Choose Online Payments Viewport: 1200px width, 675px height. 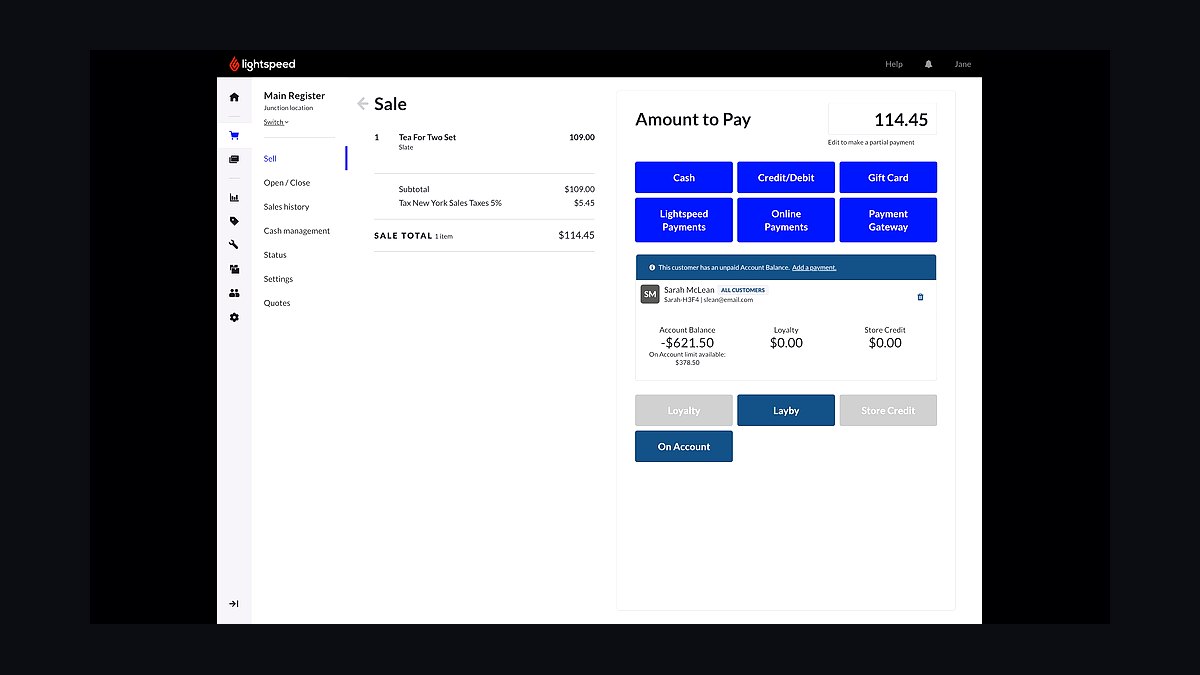point(786,220)
